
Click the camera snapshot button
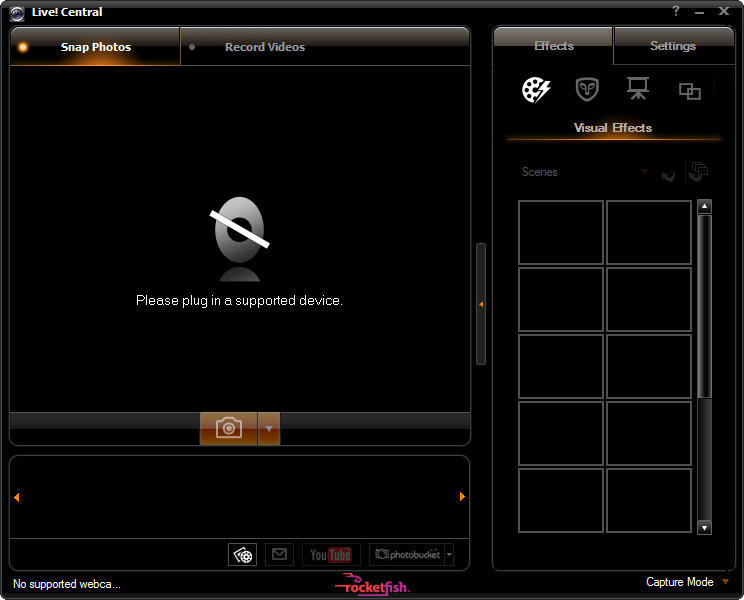pos(229,428)
